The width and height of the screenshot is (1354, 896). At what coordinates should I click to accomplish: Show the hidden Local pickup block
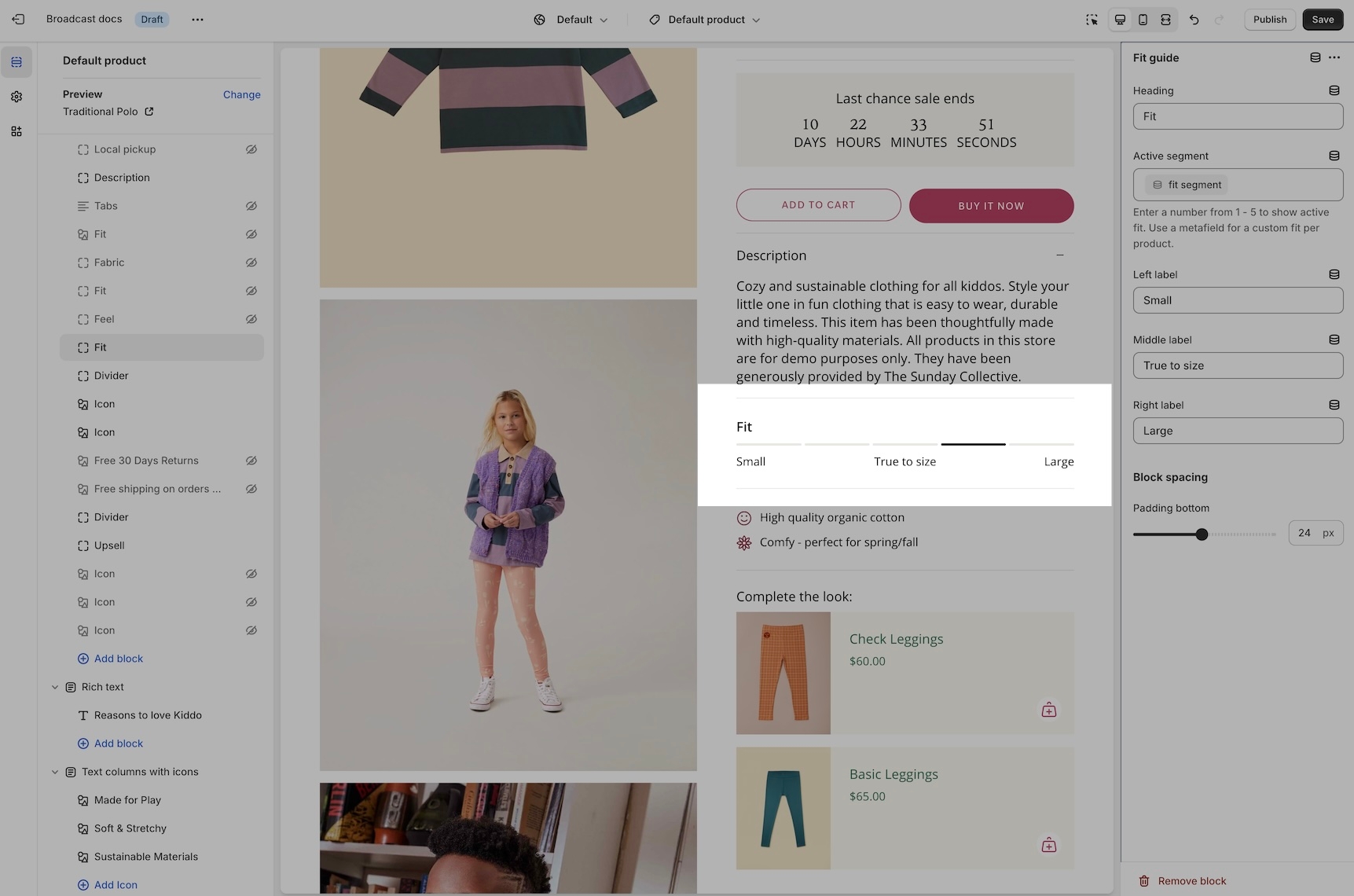[251, 149]
